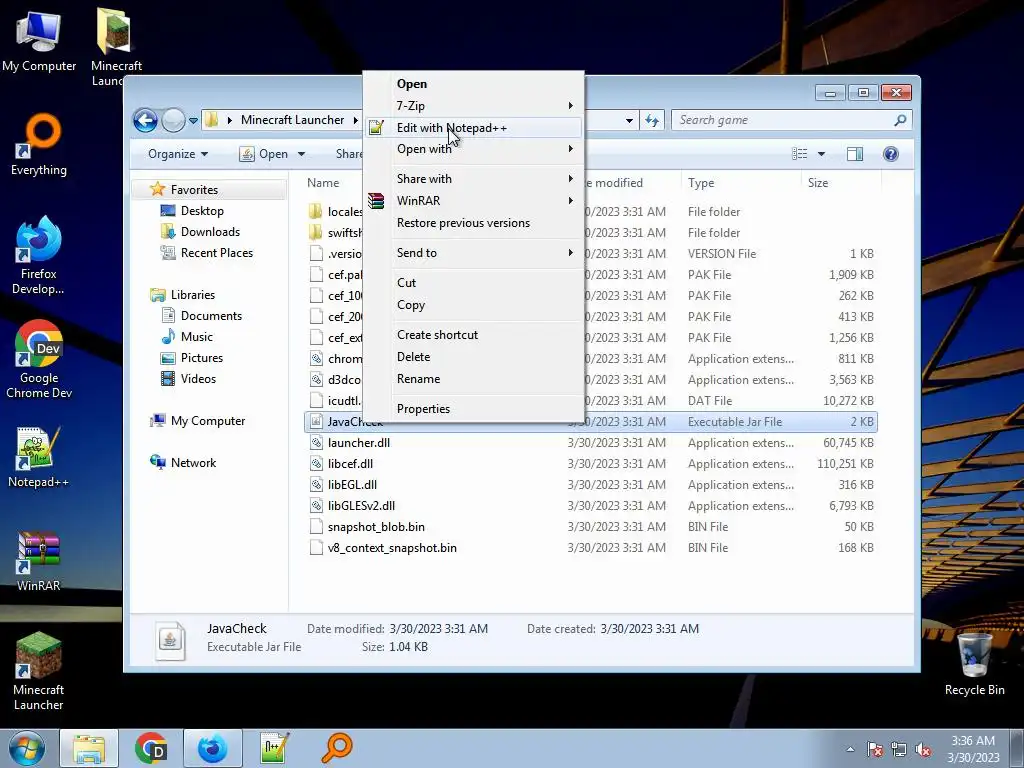Open Chrome Dev from the taskbar
This screenshot has width=1024, height=768.
[151, 748]
